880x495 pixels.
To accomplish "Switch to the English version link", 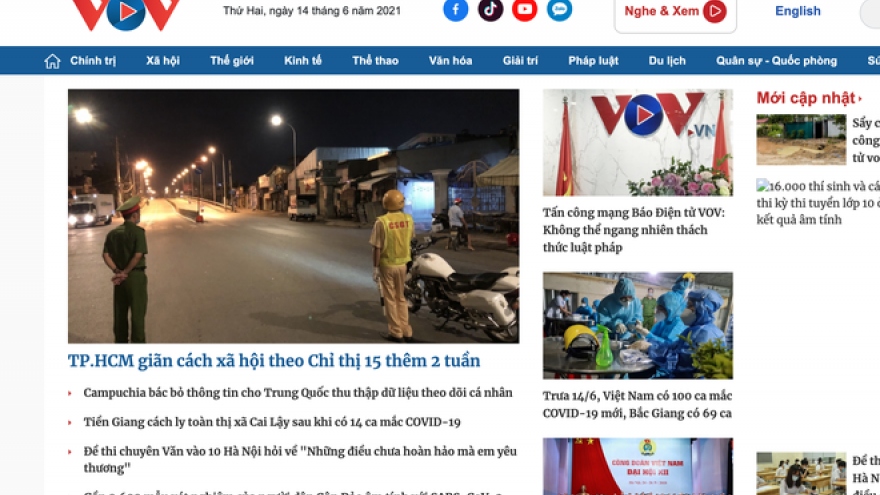I will 798,11.
